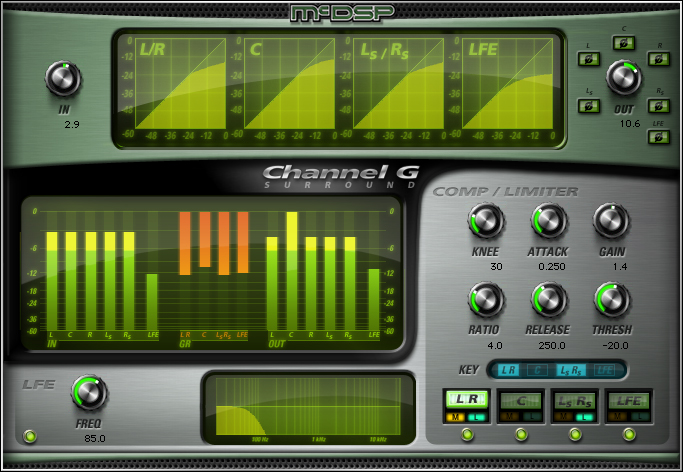
Task: Click the GAIN value 1.4
Action: coord(620,266)
